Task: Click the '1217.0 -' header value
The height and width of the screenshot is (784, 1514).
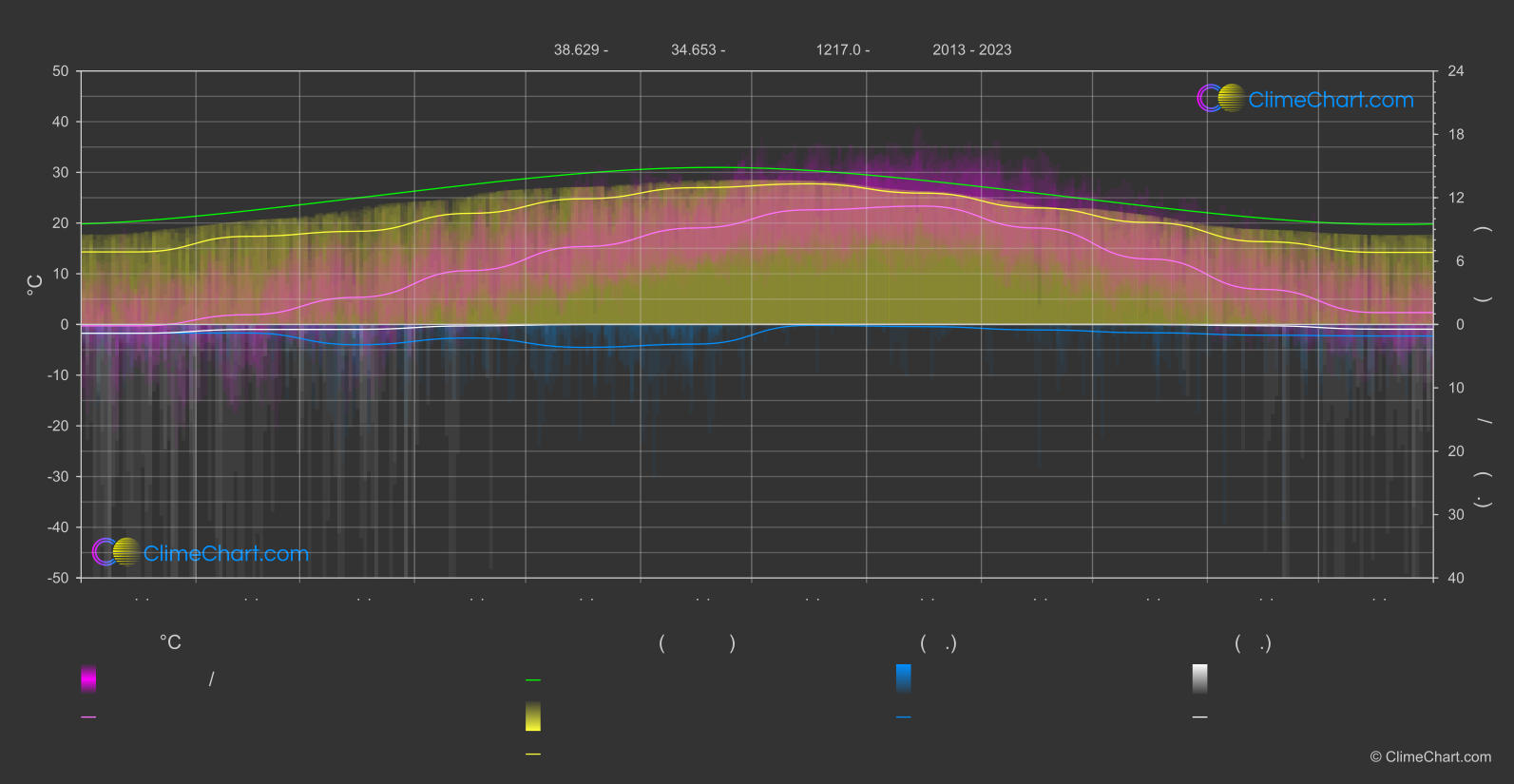Action: [842, 49]
